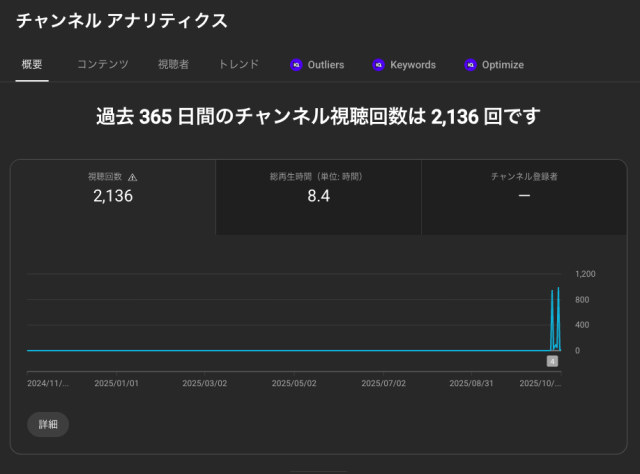Select the 概要 tab

(31, 65)
